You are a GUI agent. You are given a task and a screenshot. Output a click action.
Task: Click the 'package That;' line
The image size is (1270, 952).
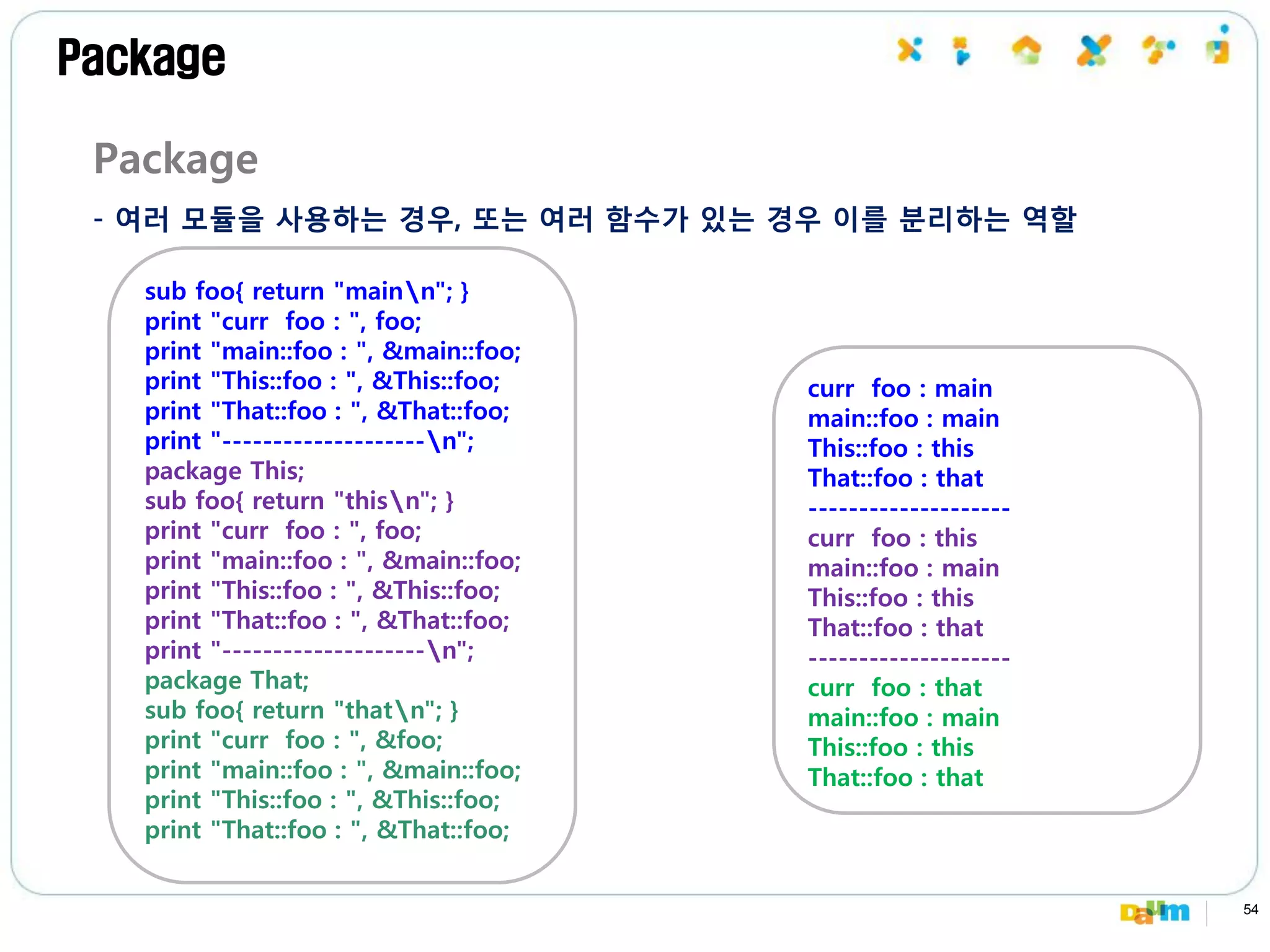[227, 681]
